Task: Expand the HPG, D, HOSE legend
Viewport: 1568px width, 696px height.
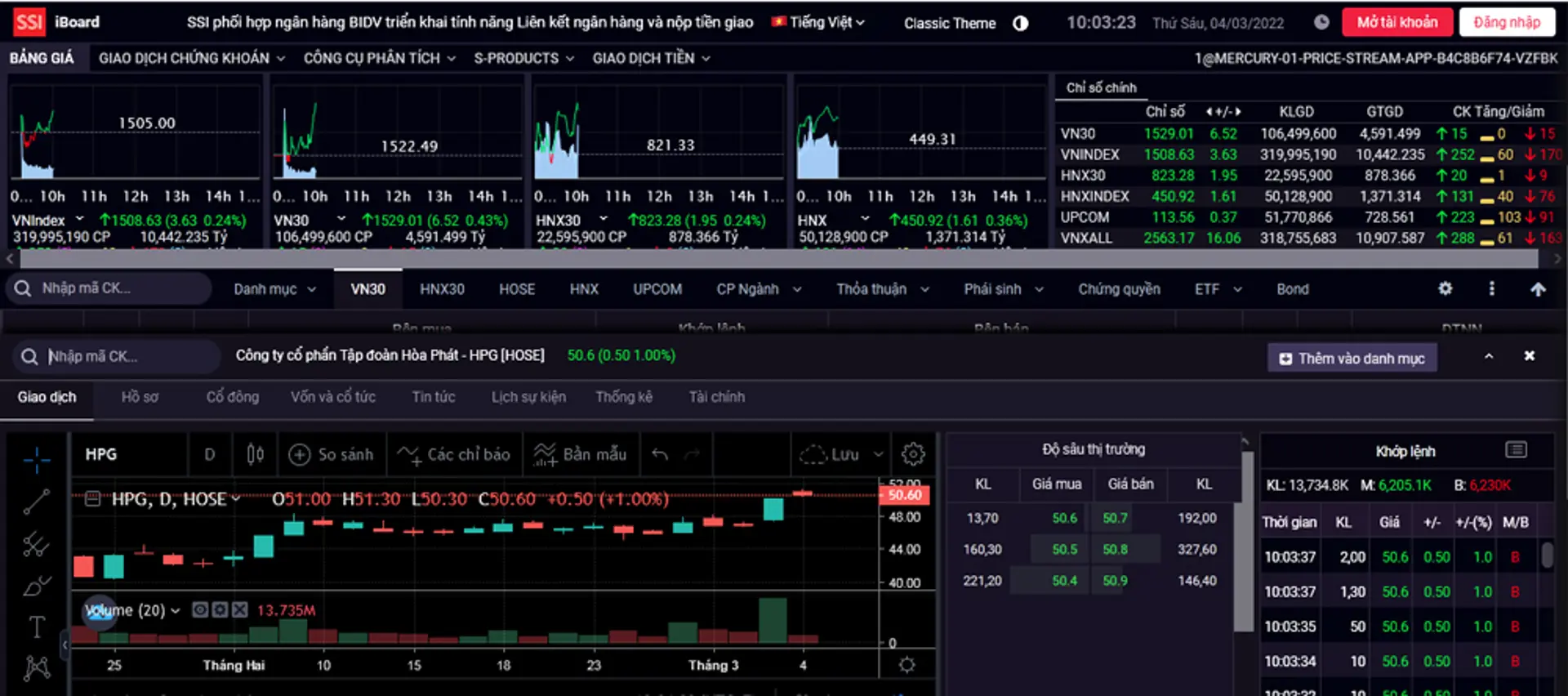Action: (236, 498)
